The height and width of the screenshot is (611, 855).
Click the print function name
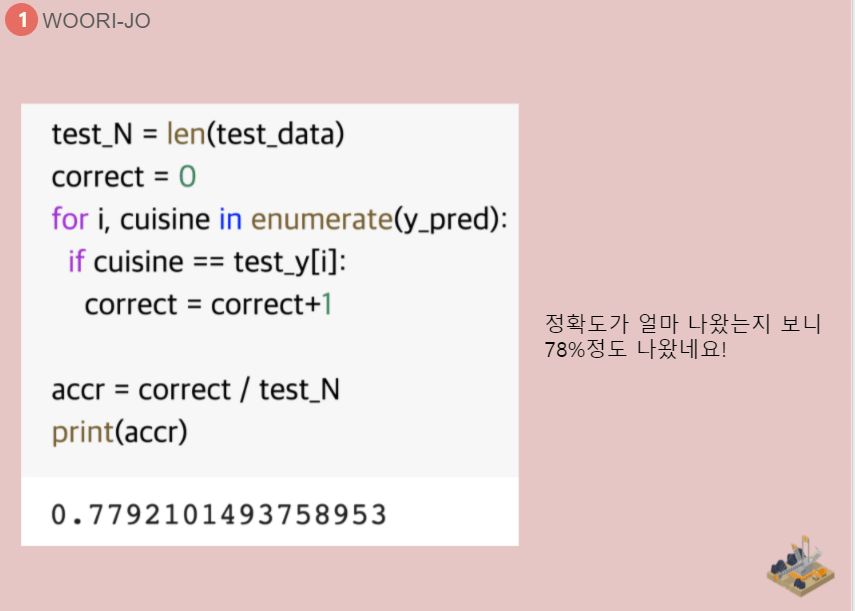pos(81,432)
